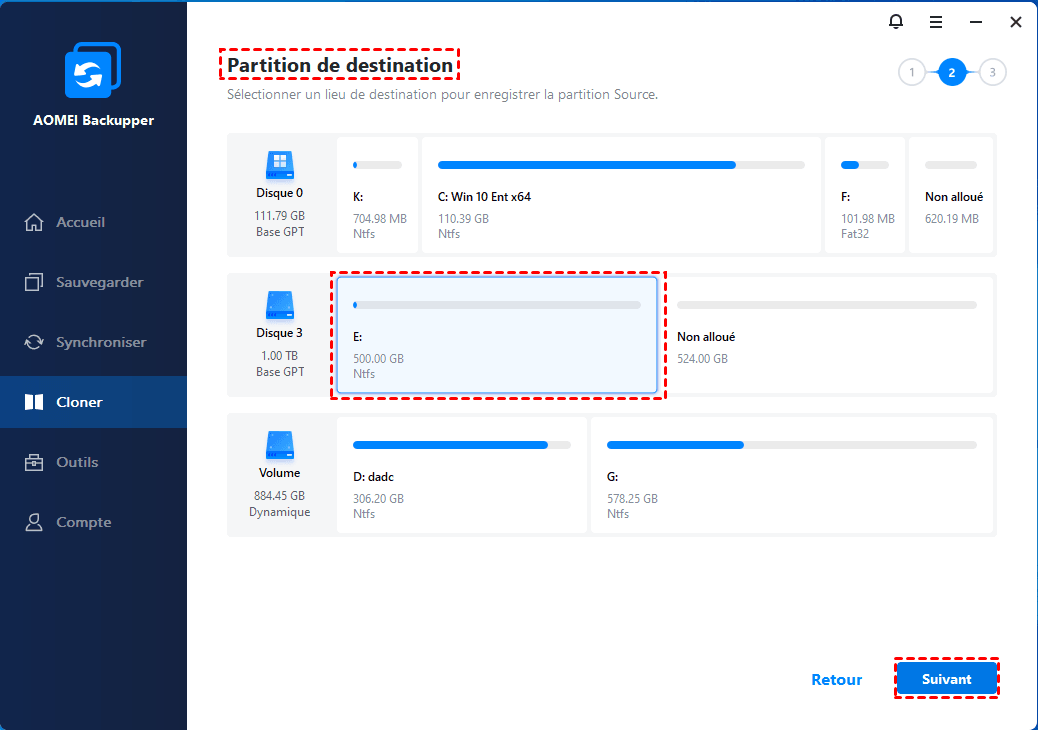Jump to wizard step 1

click(x=912, y=72)
